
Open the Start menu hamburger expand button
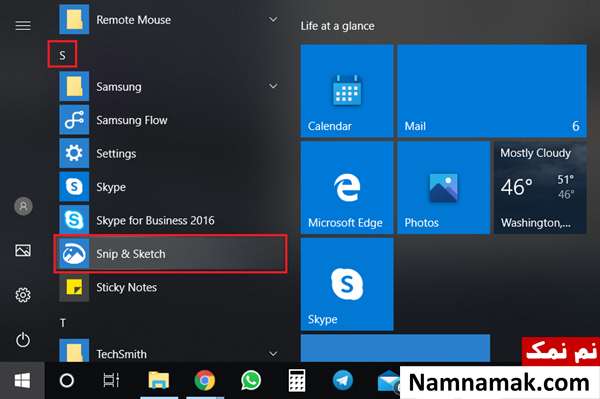tap(23, 26)
